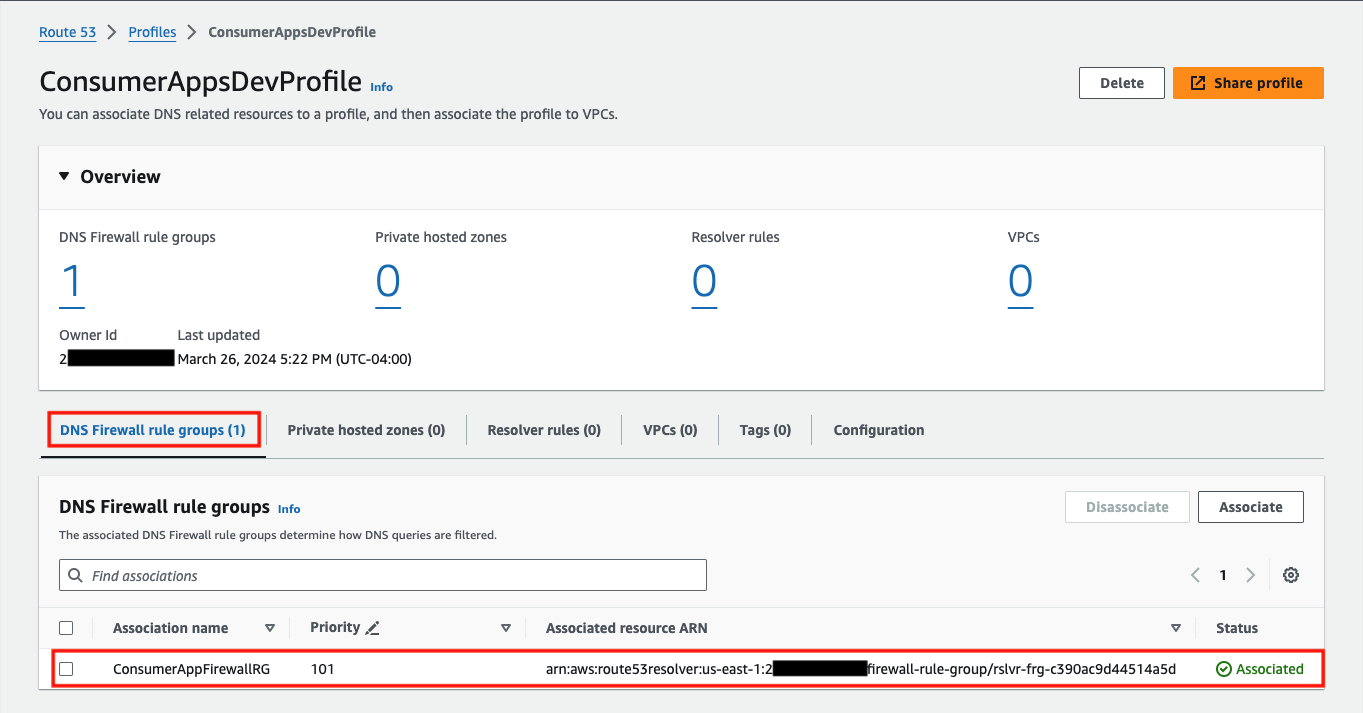The height and width of the screenshot is (713, 1363).
Task: Go to next page arrow
Action: 1250,575
